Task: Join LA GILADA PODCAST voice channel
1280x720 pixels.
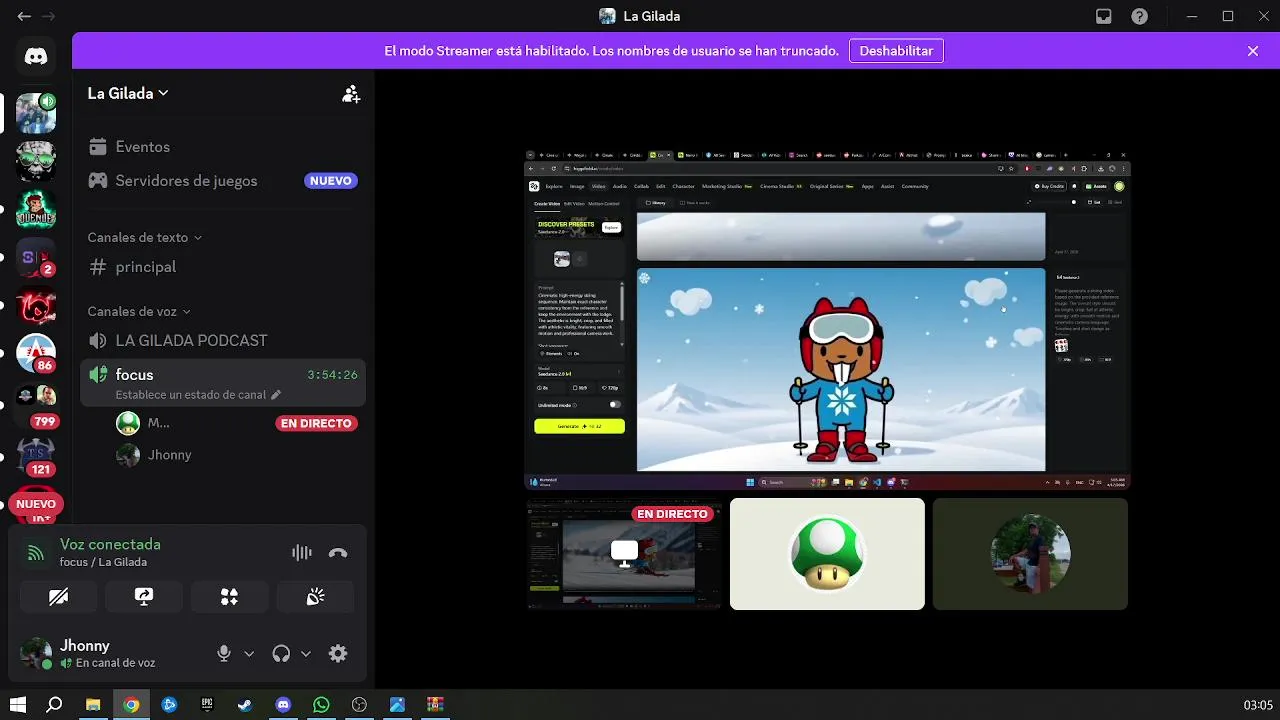Action: (223, 341)
